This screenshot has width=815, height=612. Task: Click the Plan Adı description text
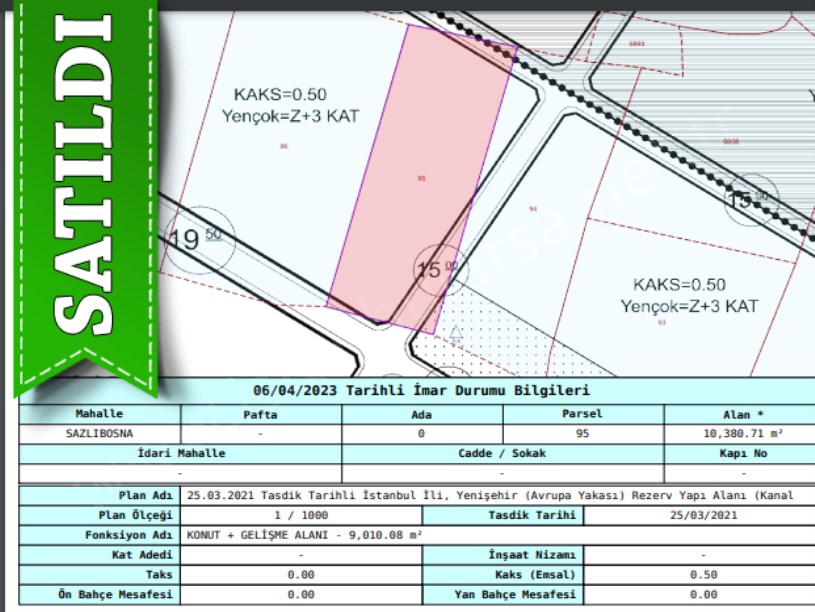click(498, 495)
